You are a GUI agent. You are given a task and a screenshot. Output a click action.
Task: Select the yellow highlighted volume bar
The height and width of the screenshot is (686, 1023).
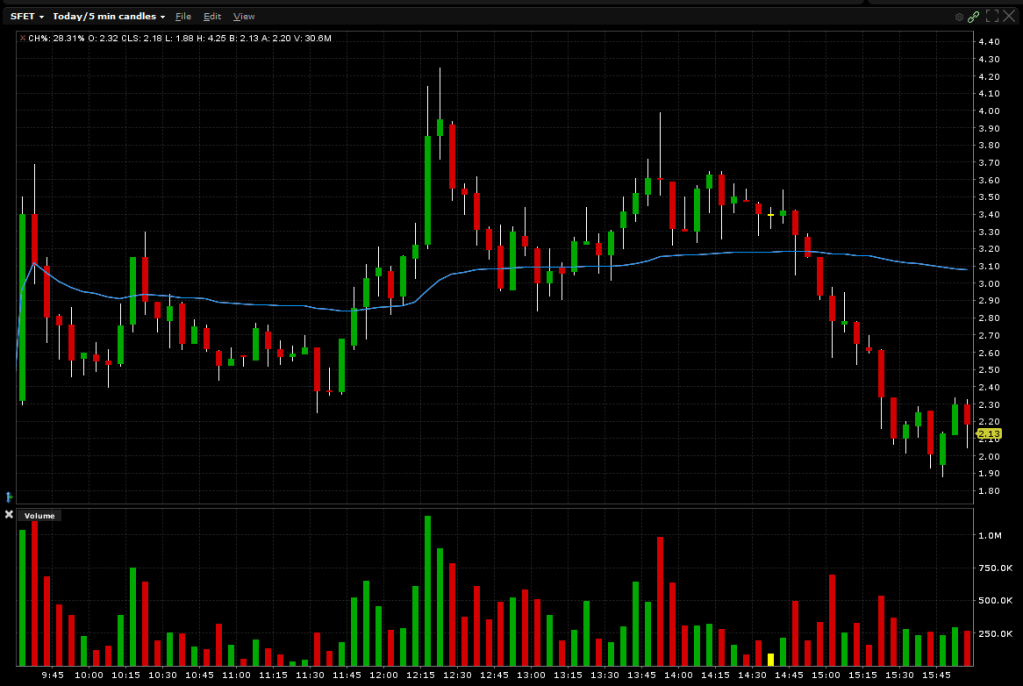click(x=771, y=660)
